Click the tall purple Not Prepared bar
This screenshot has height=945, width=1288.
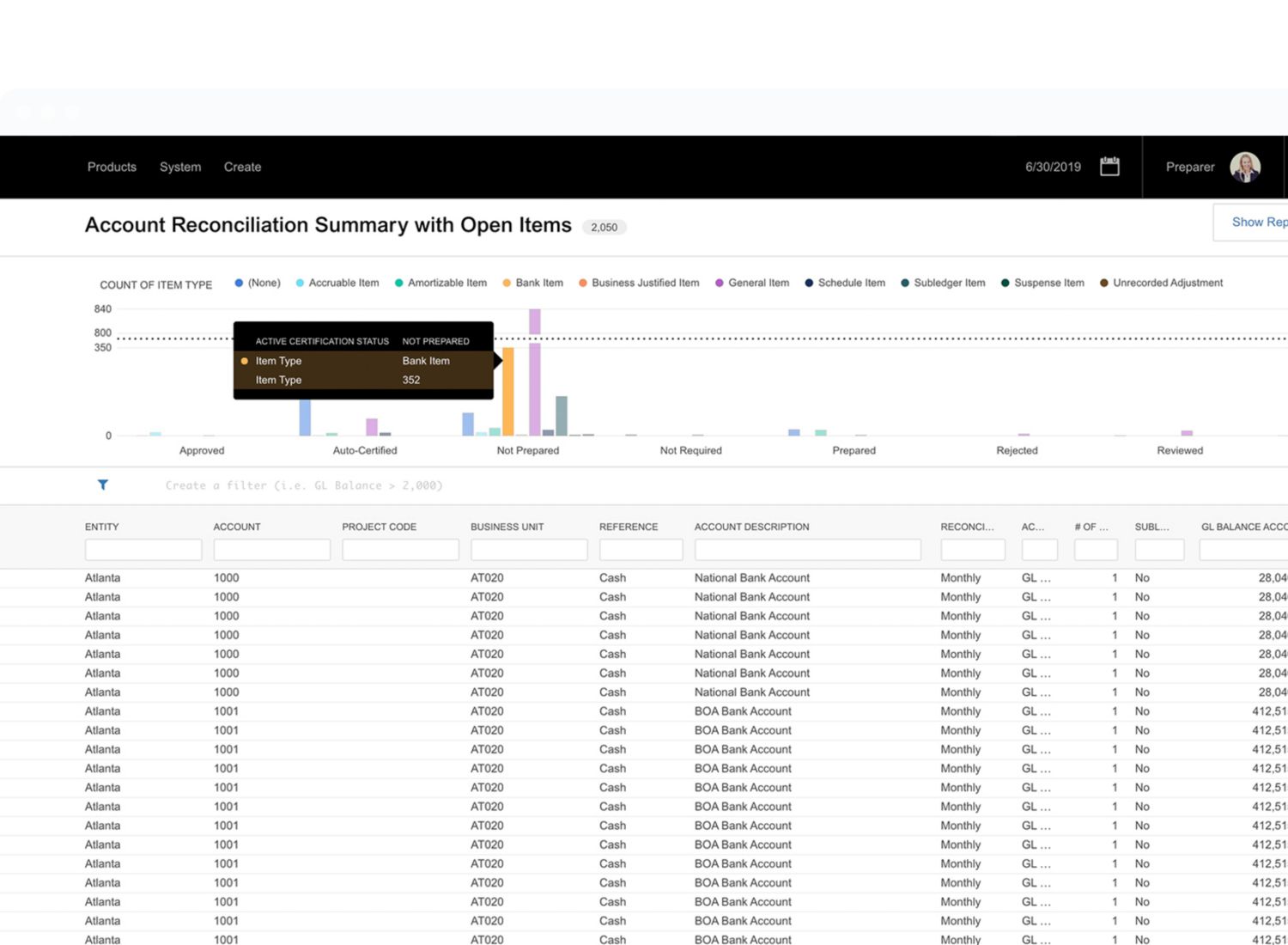tap(535, 378)
